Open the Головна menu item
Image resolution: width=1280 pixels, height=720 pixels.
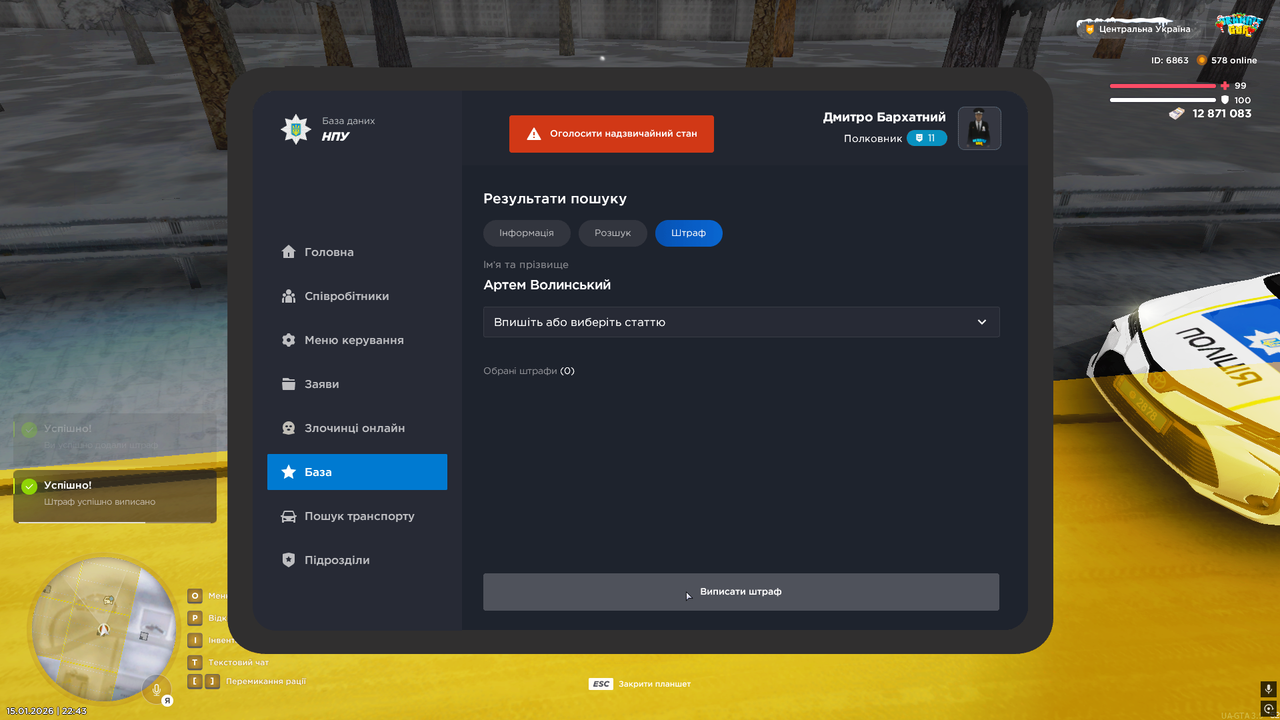point(357,252)
